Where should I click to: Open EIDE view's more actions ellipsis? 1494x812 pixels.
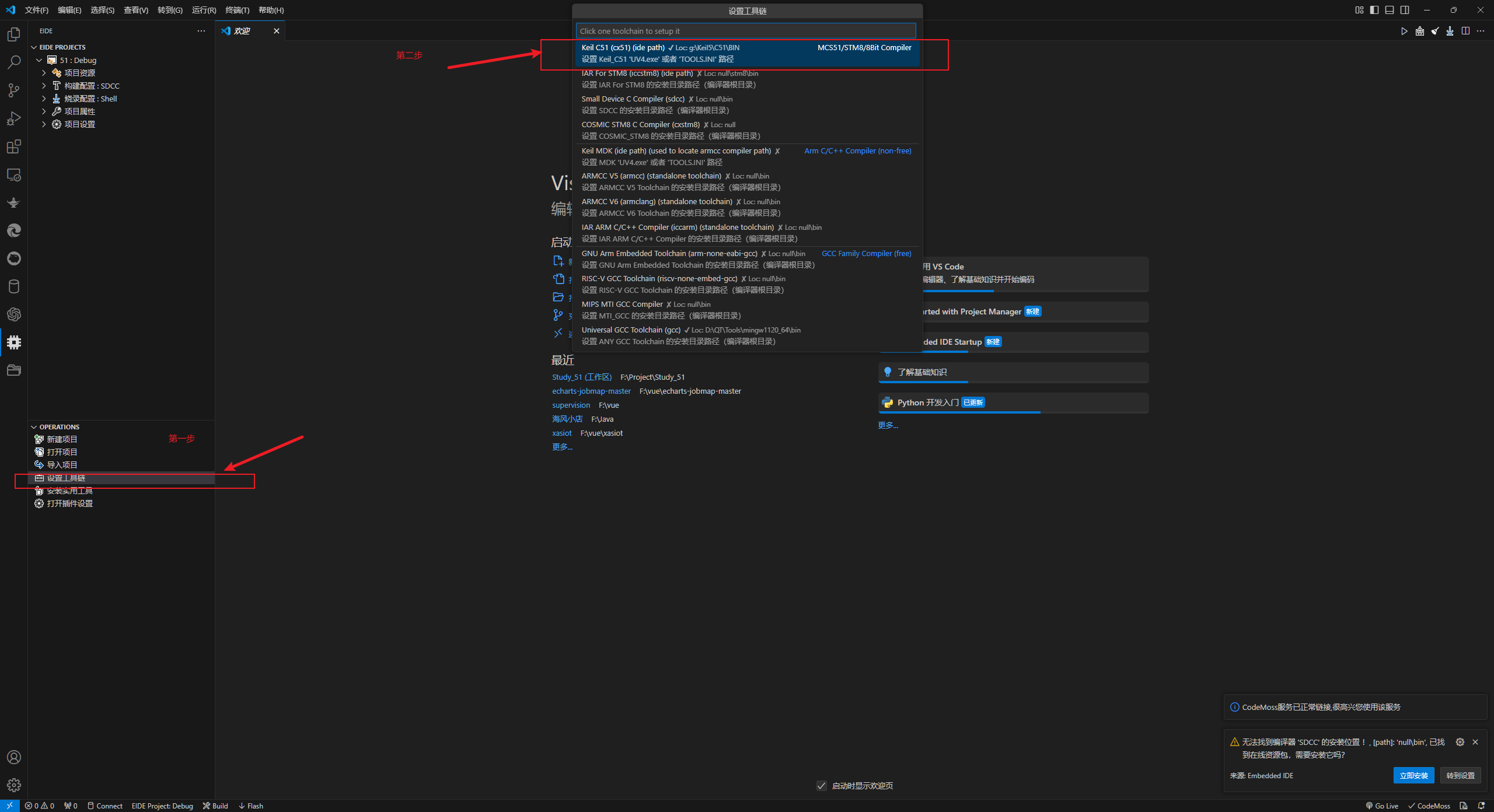coord(201,31)
